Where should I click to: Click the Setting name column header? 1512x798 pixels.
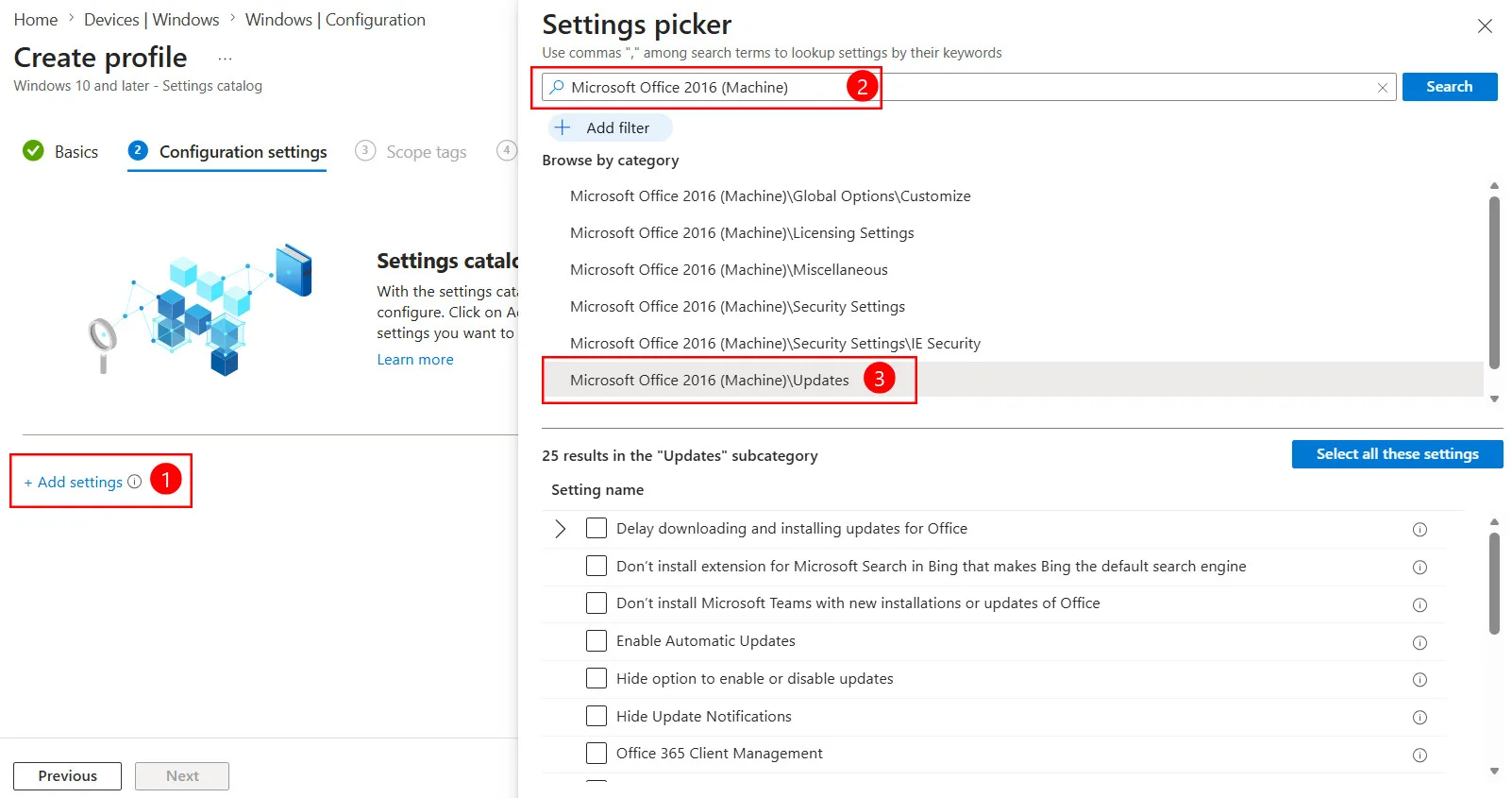pyautogui.click(x=597, y=490)
